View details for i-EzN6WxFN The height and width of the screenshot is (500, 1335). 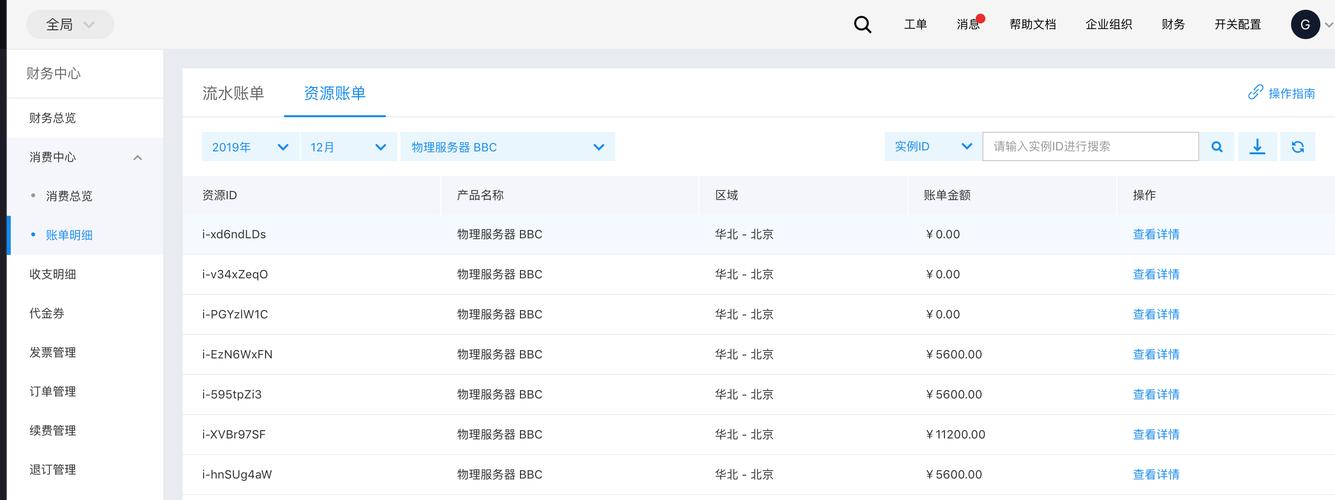pyautogui.click(x=1156, y=354)
